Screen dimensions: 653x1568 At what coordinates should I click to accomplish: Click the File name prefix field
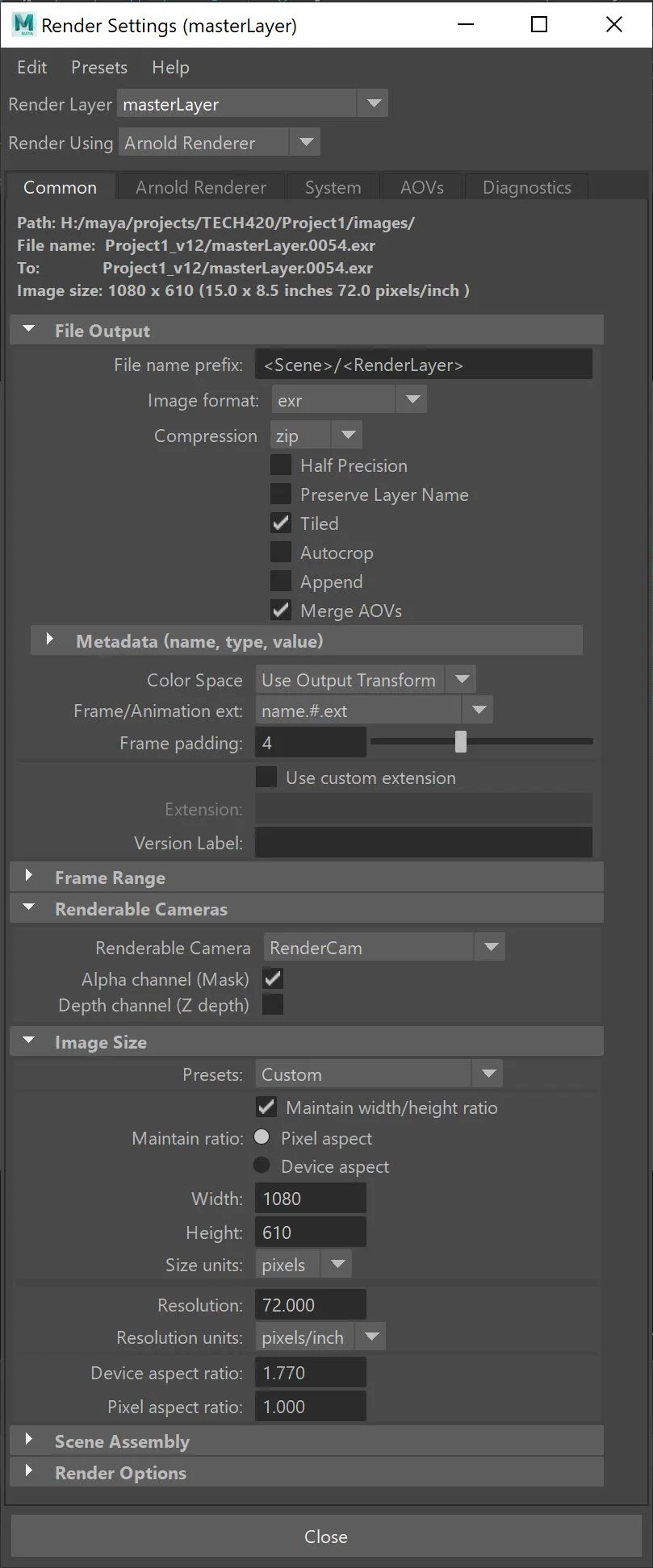point(424,365)
